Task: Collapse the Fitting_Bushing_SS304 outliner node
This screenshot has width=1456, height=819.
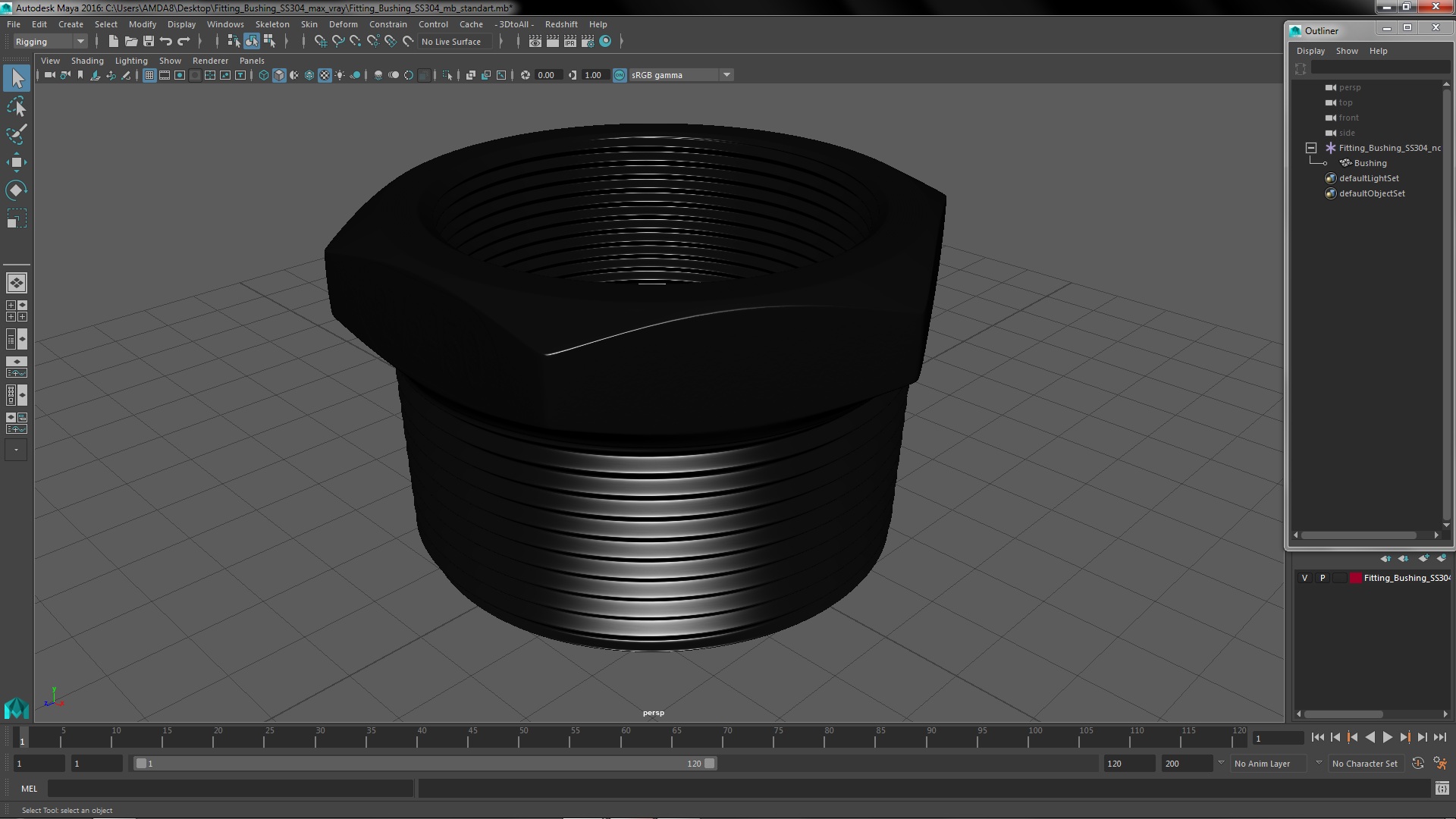Action: [1310, 148]
